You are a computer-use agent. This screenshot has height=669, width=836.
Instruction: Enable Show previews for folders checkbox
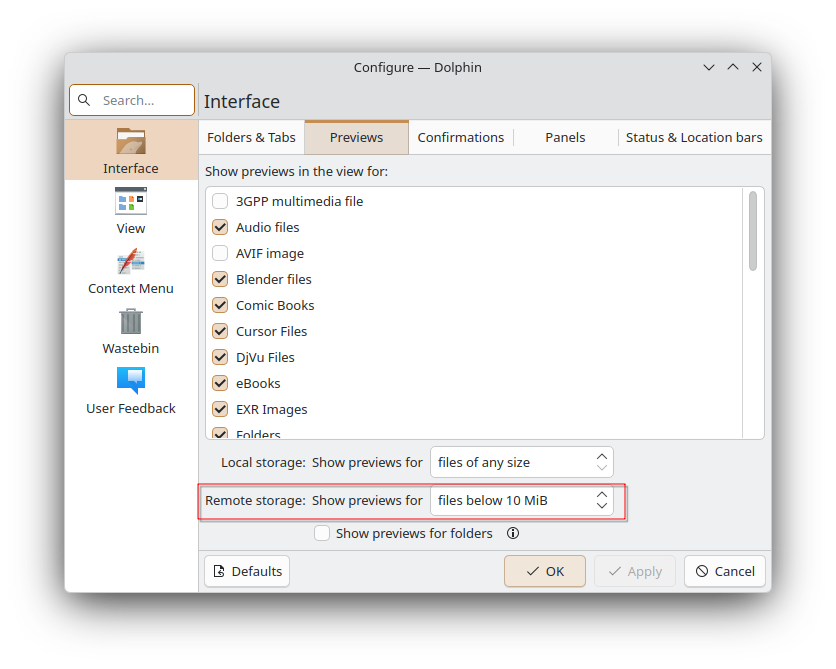pos(322,534)
